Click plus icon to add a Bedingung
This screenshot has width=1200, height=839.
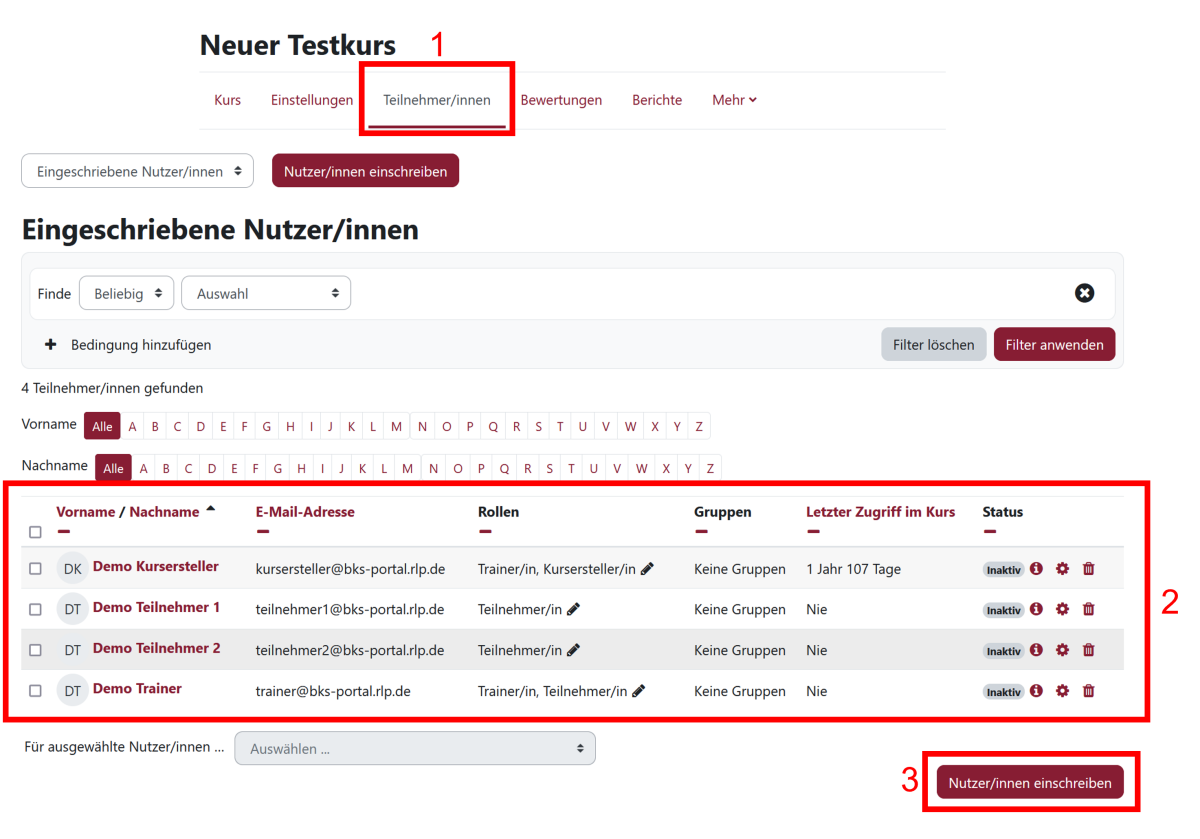(51, 345)
